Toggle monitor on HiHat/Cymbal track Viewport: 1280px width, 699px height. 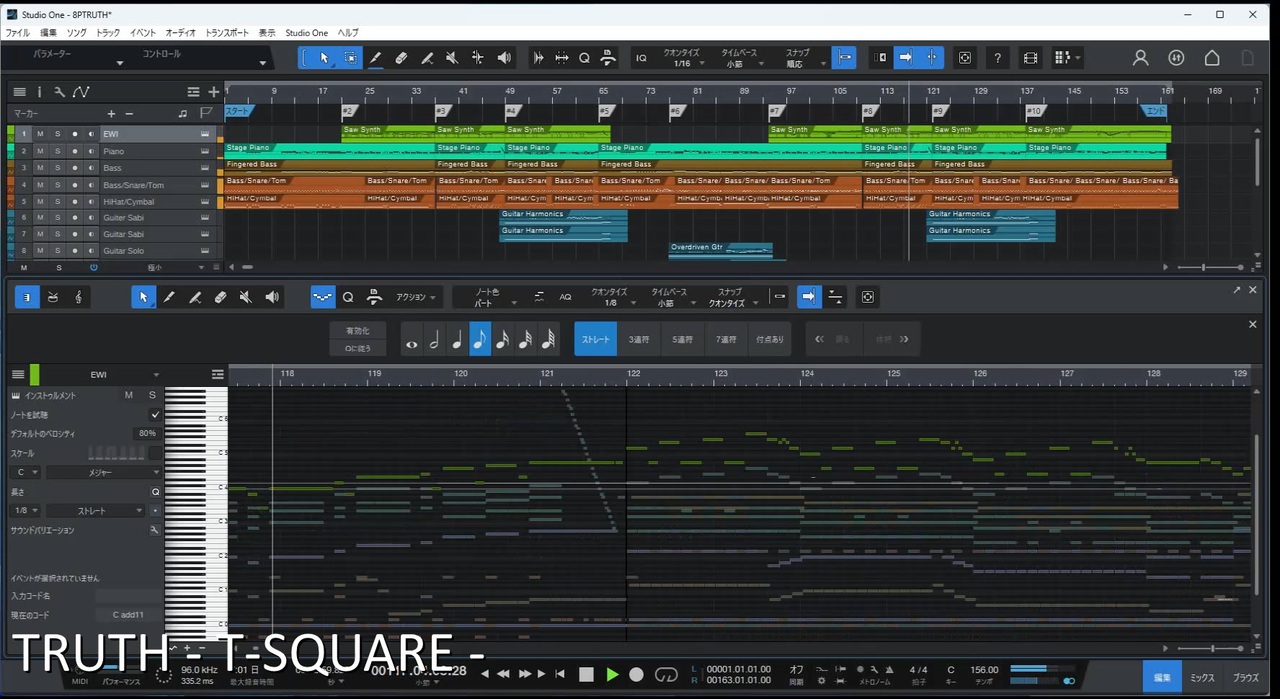(91, 201)
